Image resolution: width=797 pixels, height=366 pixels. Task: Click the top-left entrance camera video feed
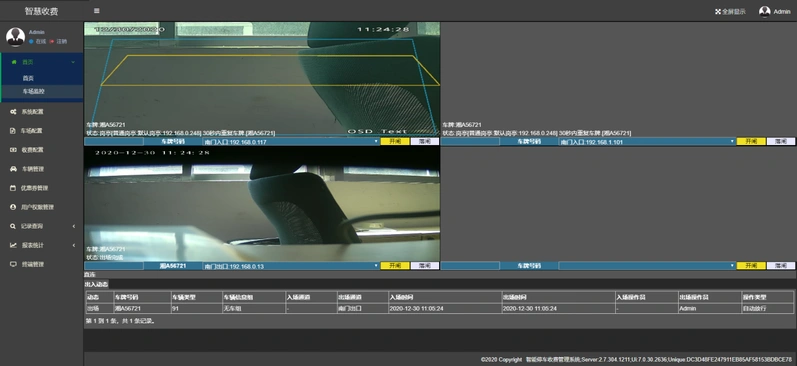tap(262, 79)
